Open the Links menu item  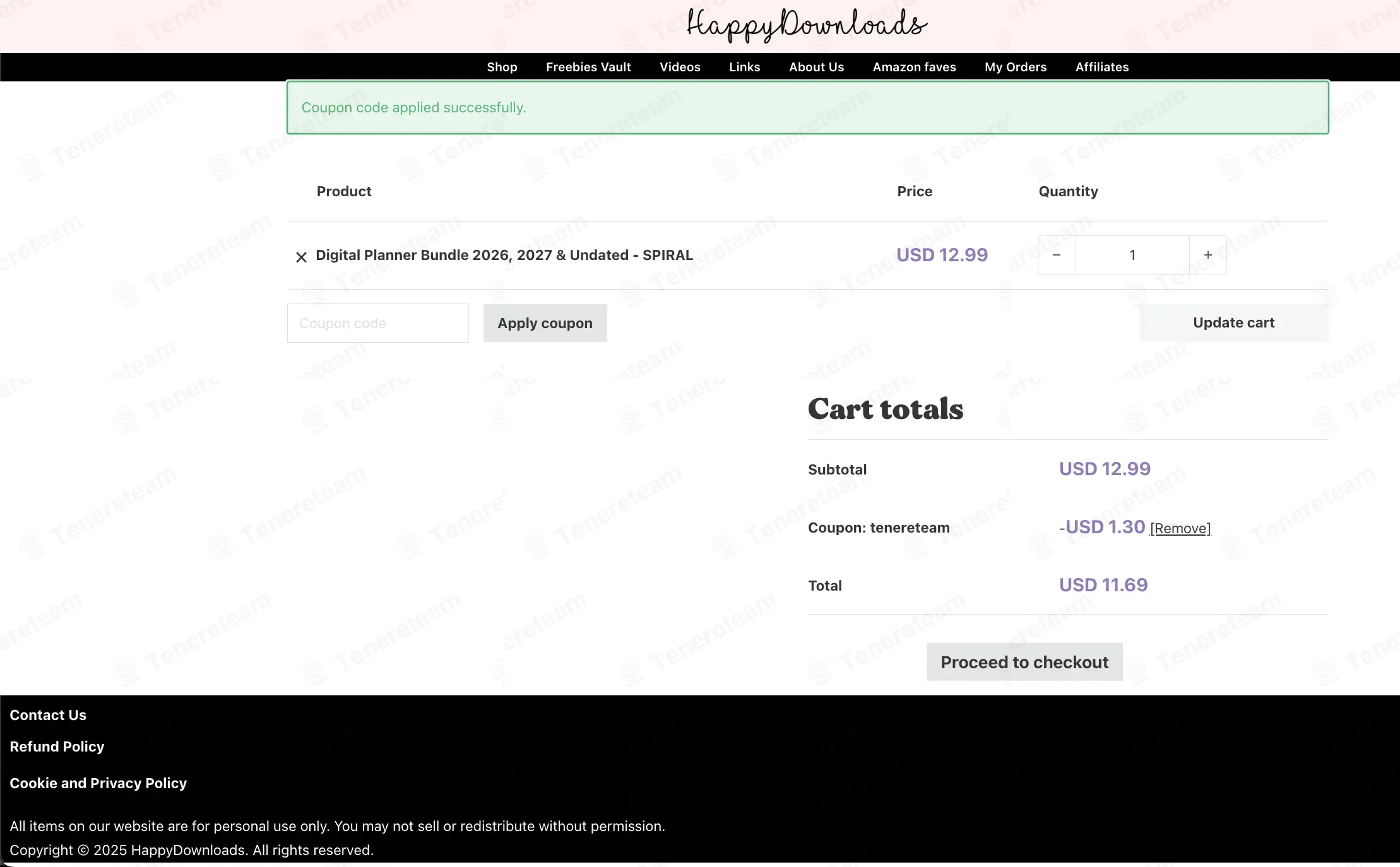pyautogui.click(x=744, y=67)
